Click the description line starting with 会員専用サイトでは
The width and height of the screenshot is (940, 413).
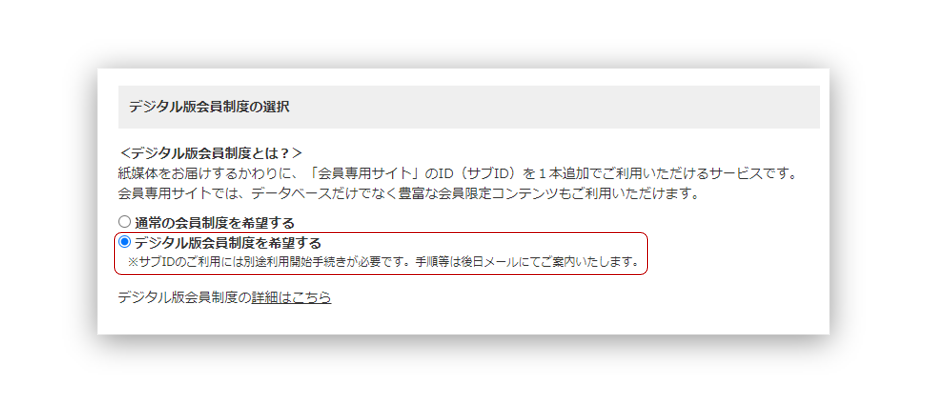409,194
